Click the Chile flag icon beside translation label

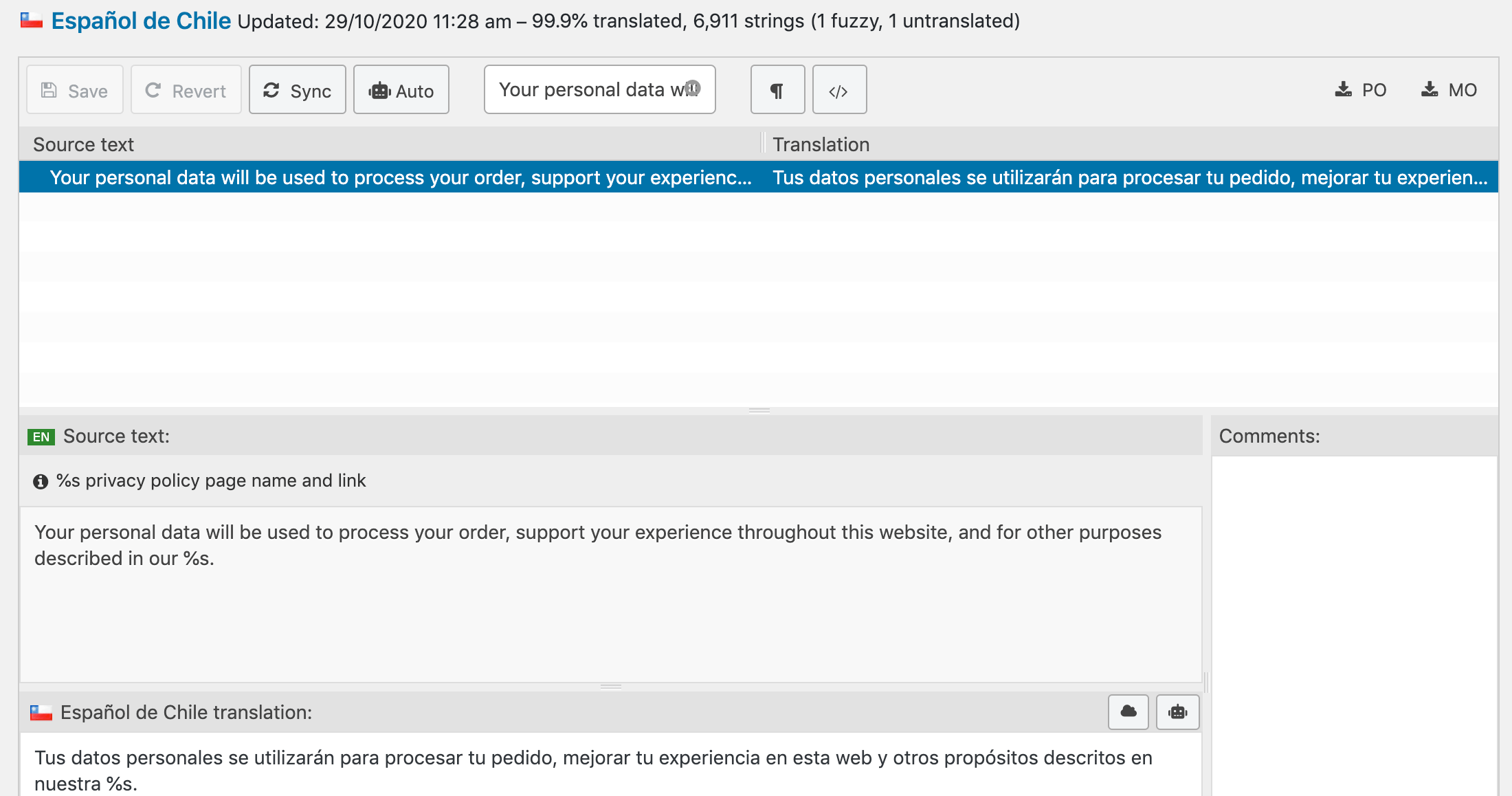click(x=41, y=713)
